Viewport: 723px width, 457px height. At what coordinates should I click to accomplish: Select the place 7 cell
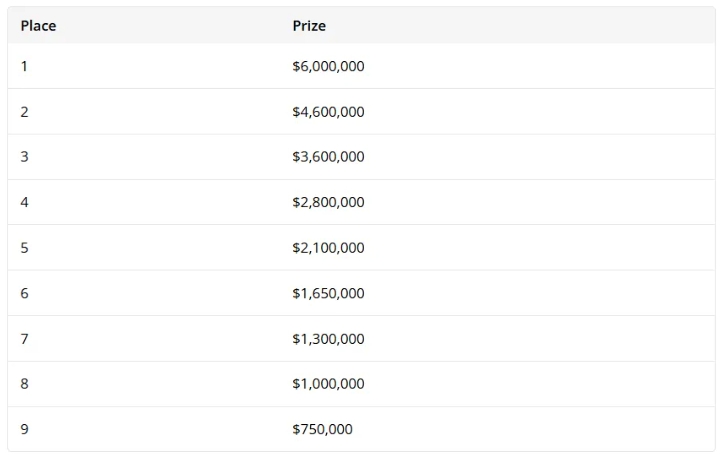[x=25, y=339]
